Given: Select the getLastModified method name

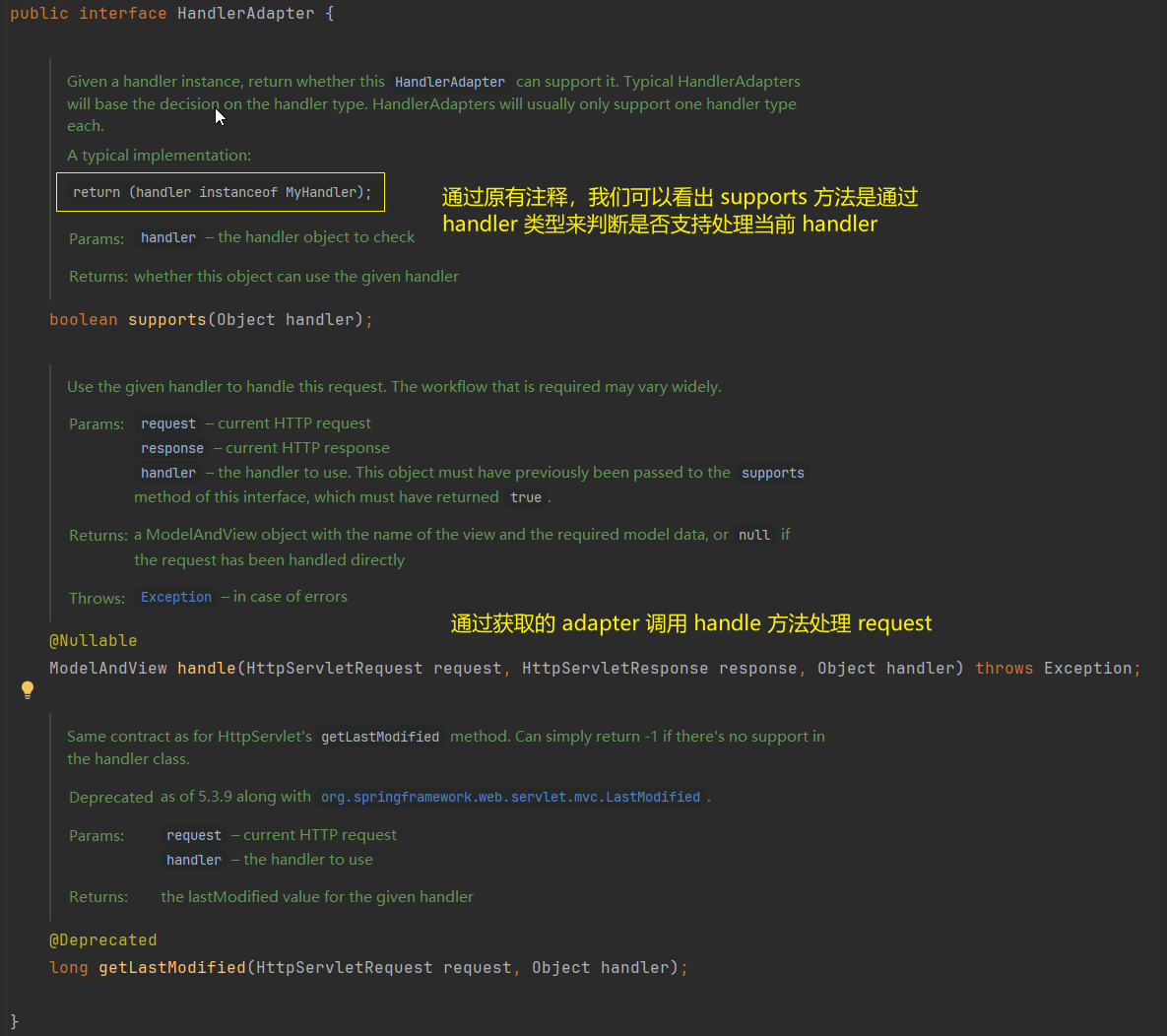Looking at the screenshot, I should pyautogui.click(x=170, y=967).
